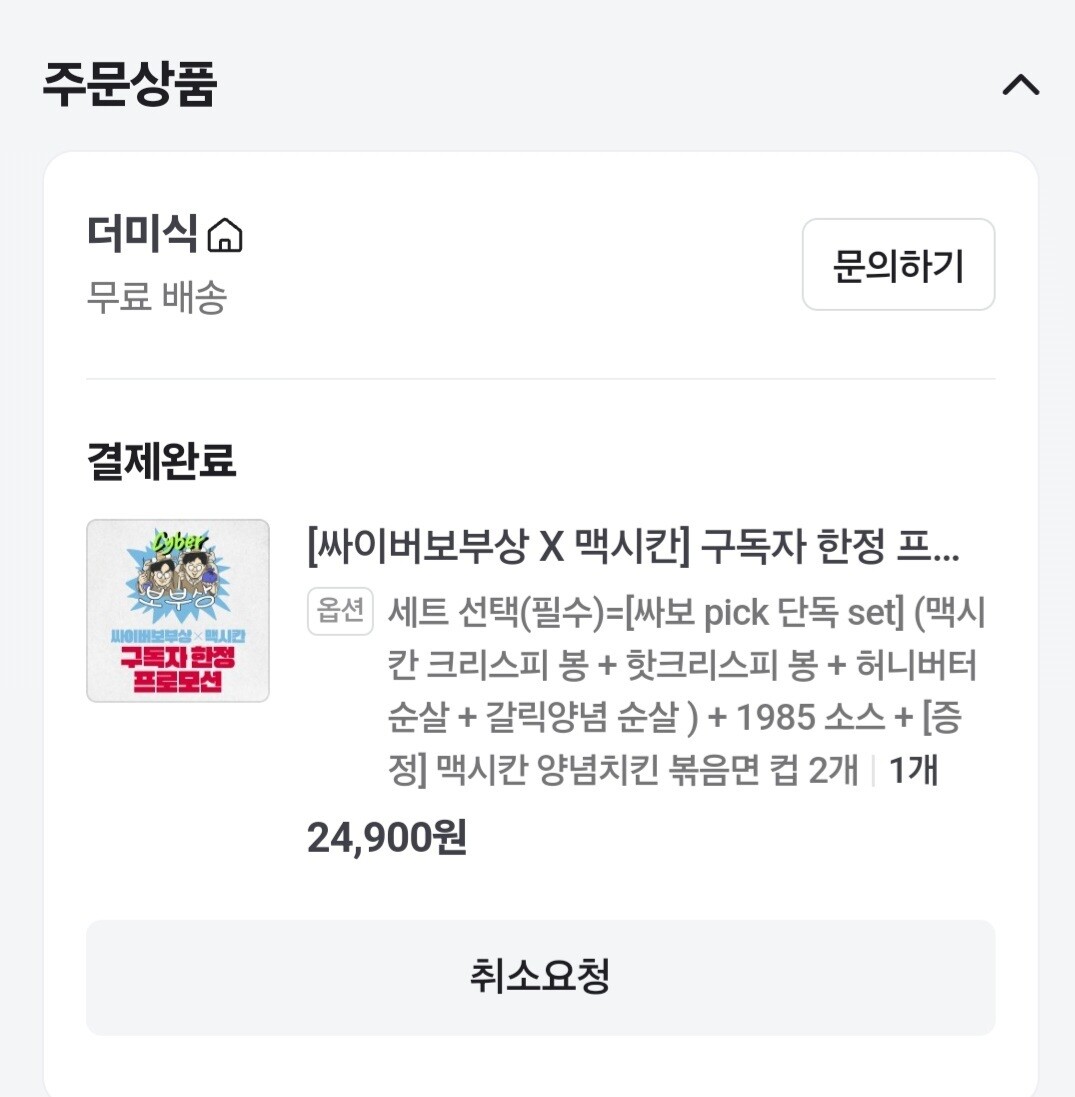Tap the 24,900원 price text
The image size is (1075, 1097).
(x=387, y=837)
